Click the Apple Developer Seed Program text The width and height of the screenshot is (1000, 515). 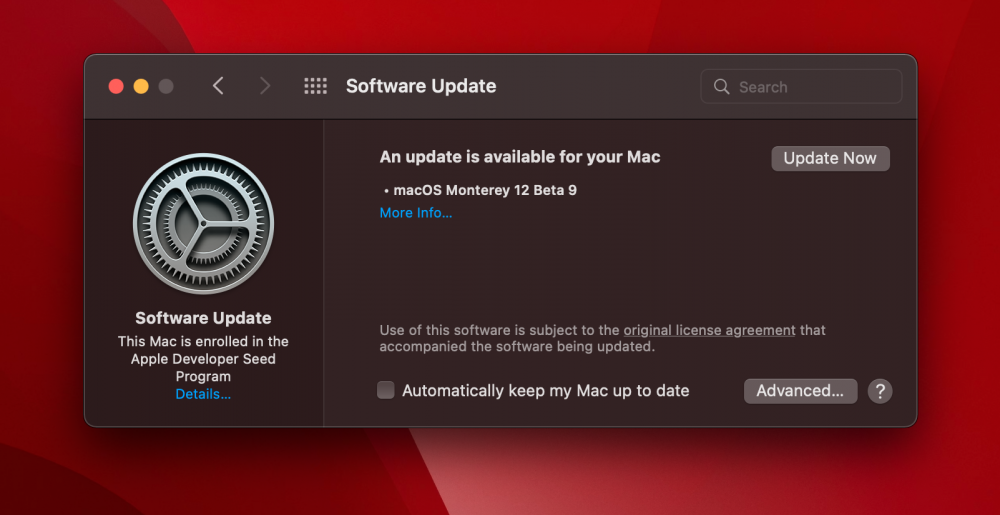[x=203, y=367]
